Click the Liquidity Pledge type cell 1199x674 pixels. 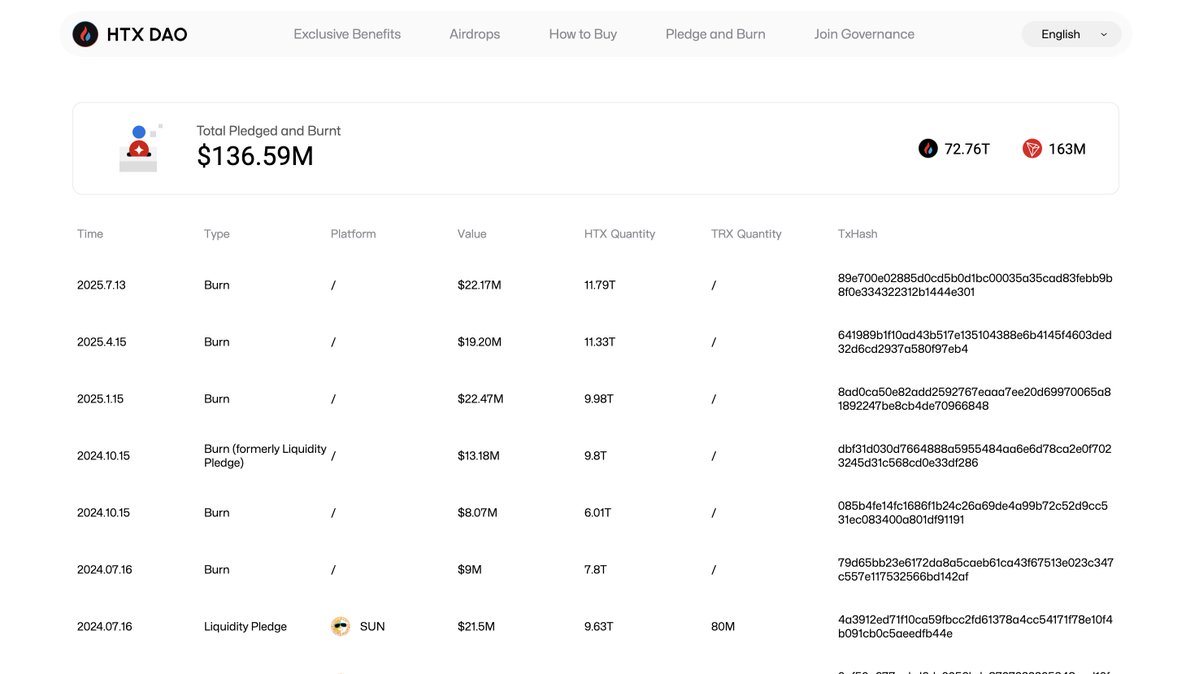point(245,627)
